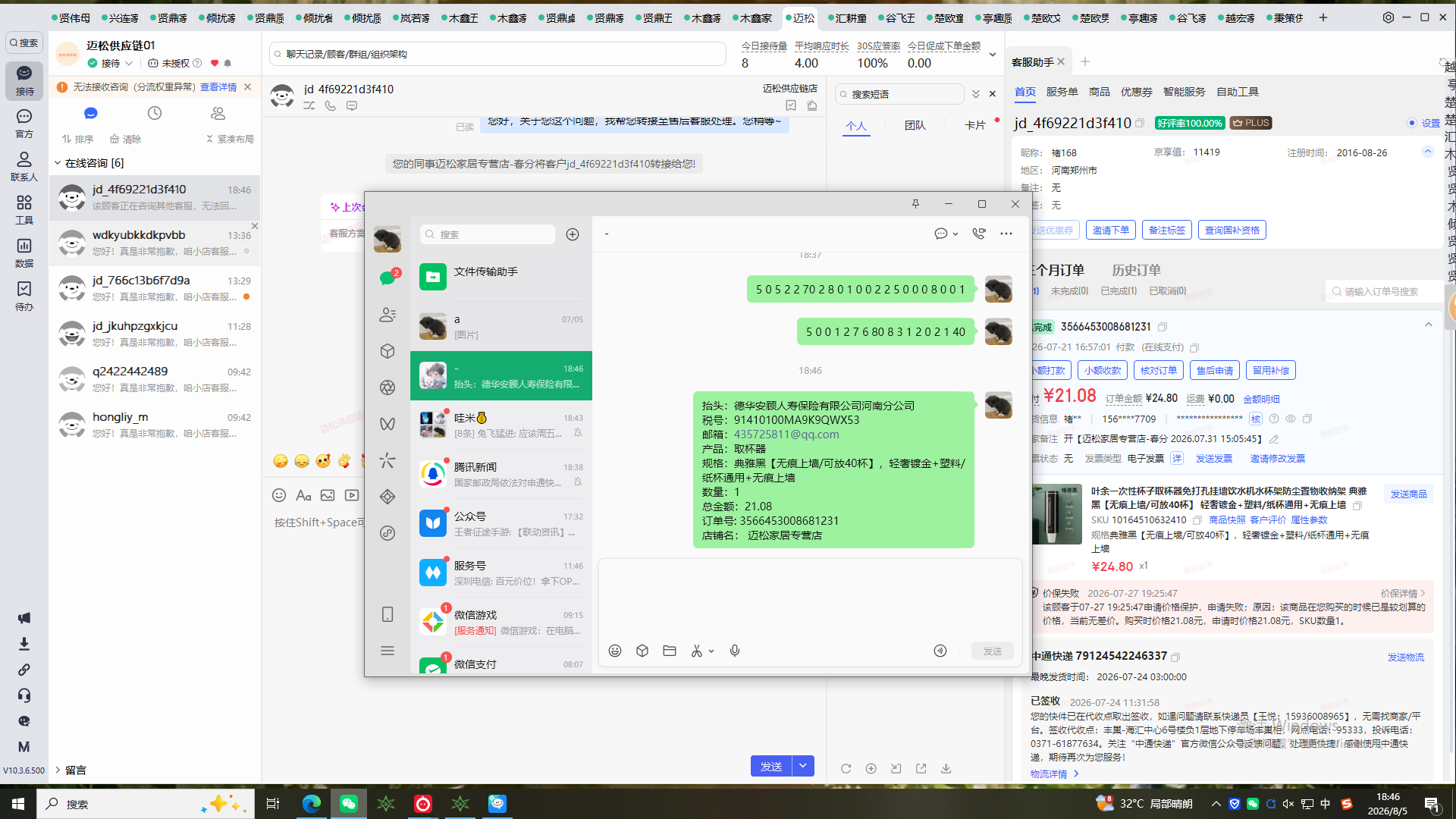Click the 邀请下单 button
This screenshot has width=1456, height=819.
click(1110, 230)
